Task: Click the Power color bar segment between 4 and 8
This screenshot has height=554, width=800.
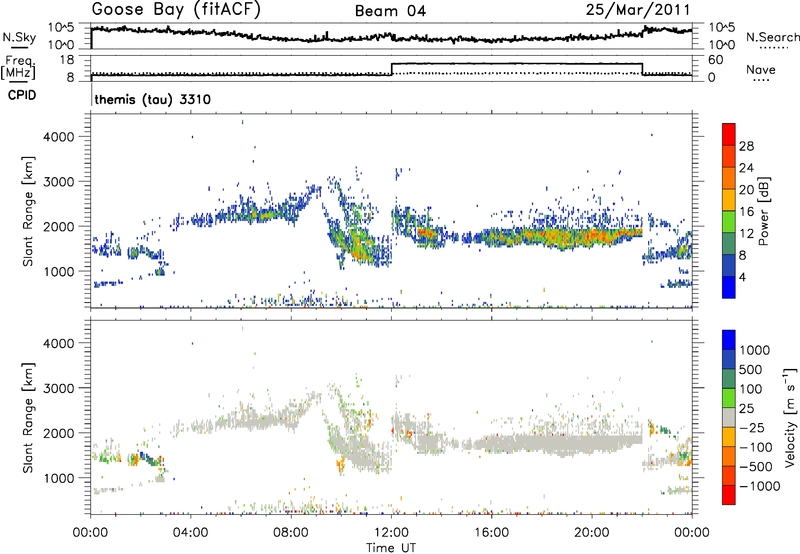Action: tap(729, 266)
